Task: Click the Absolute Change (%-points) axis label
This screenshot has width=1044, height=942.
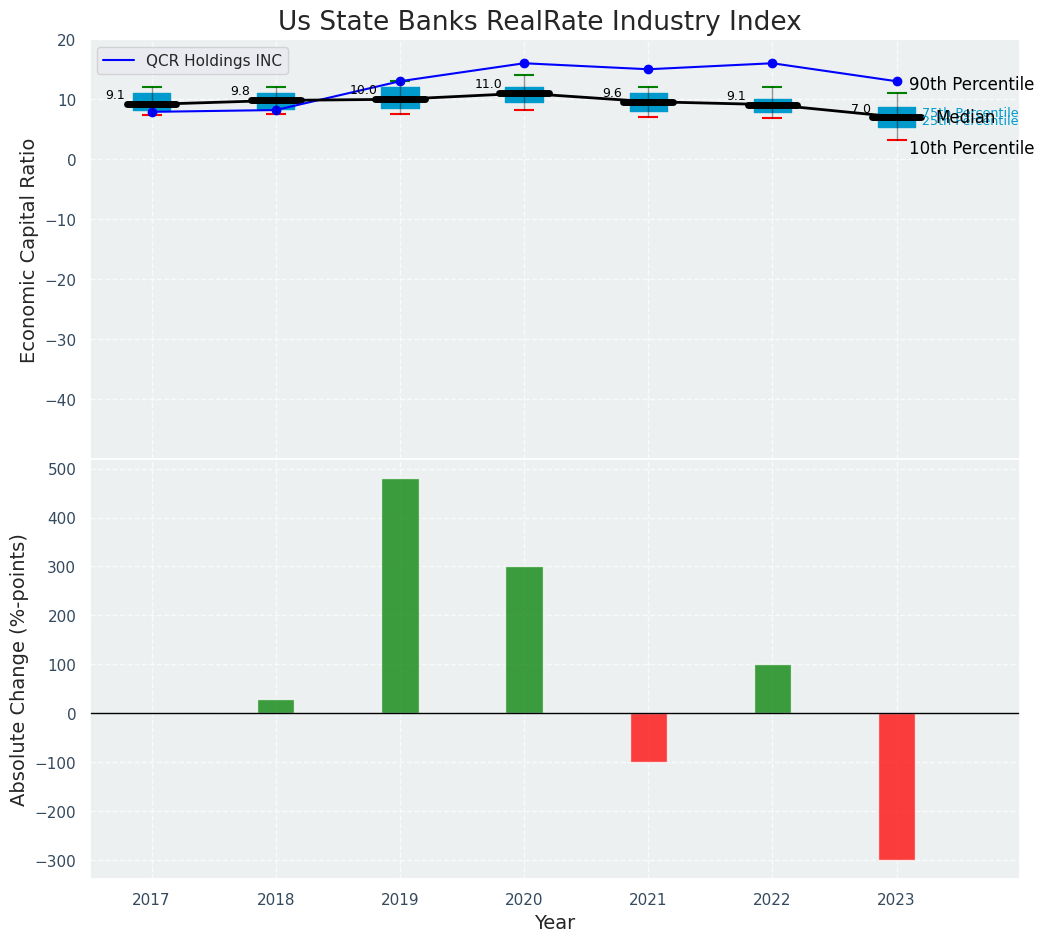Action: (x=19, y=669)
